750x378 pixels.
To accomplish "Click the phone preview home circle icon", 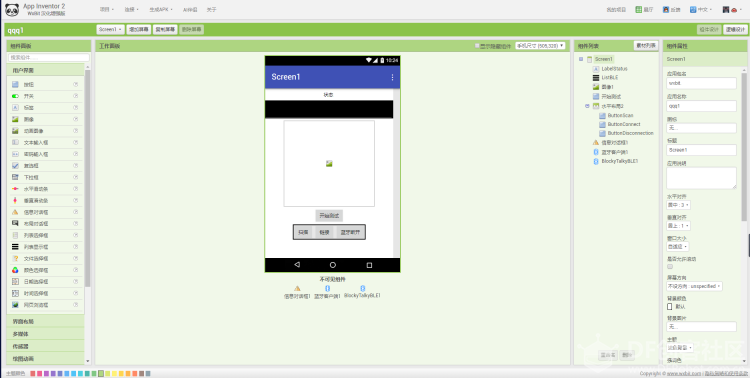I will (333, 265).
